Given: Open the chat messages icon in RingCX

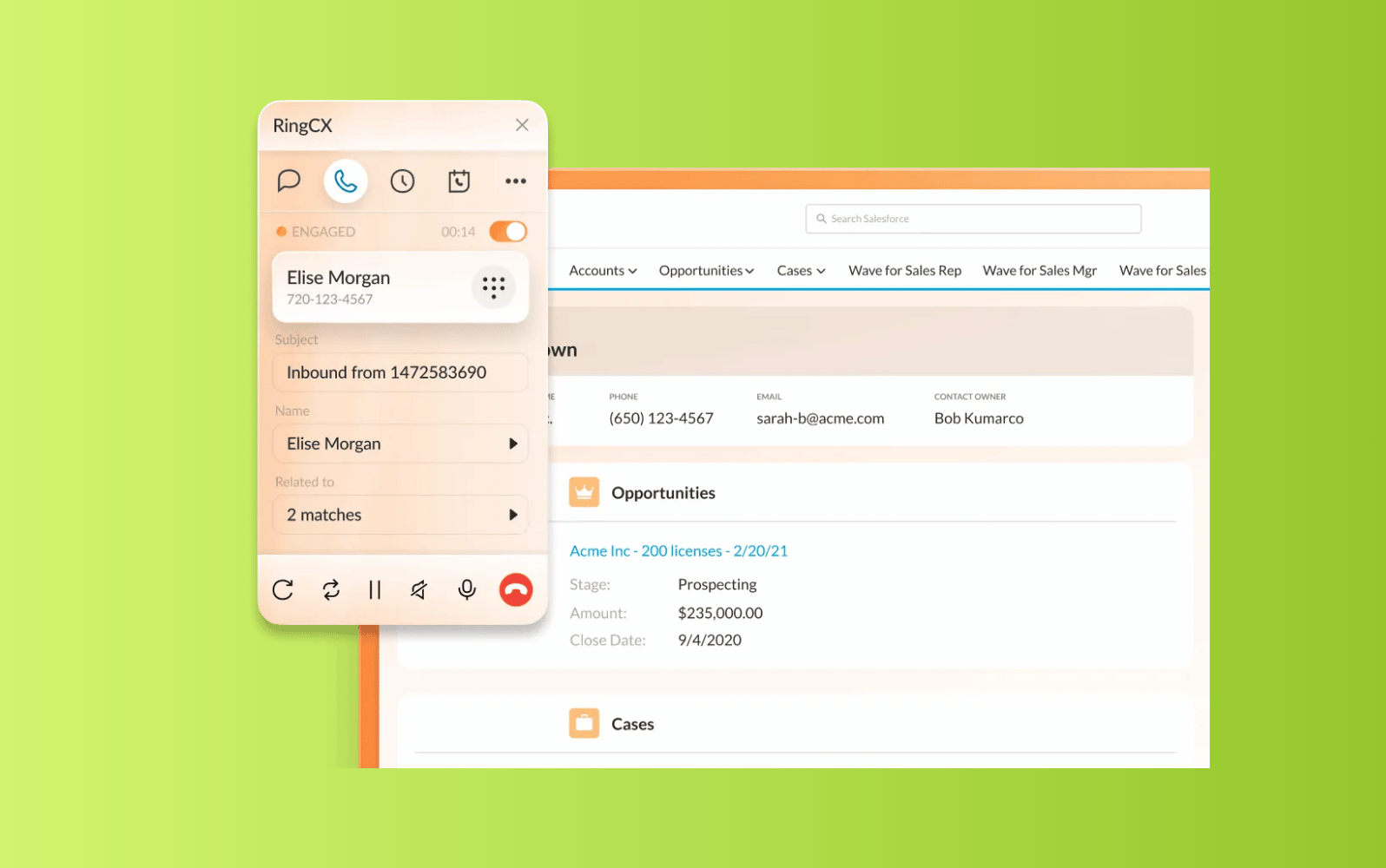Looking at the screenshot, I should pos(288,181).
